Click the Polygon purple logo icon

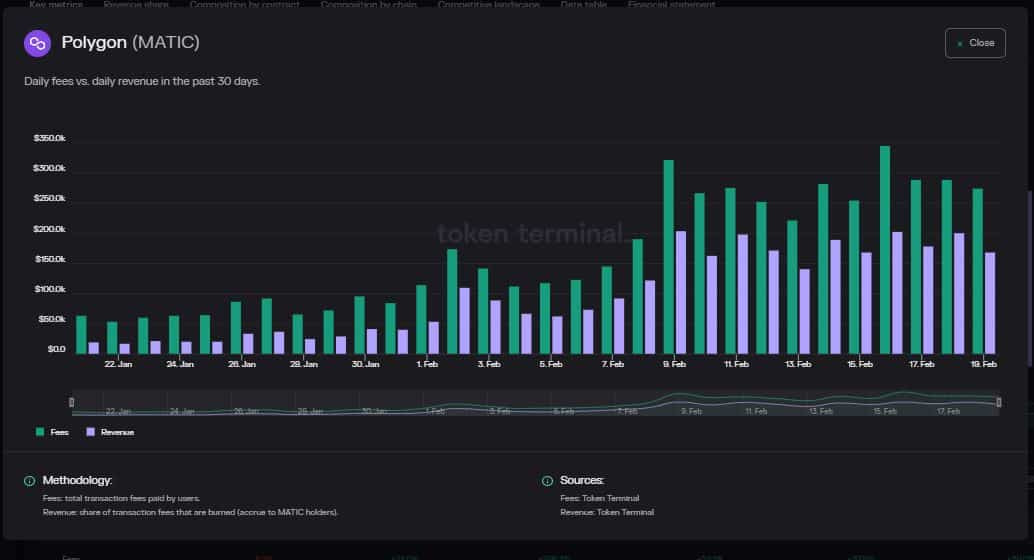[37, 44]
